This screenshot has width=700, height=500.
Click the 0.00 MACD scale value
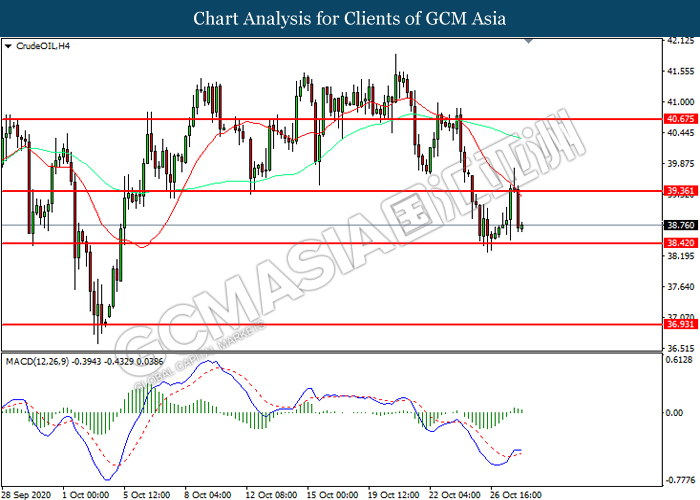click(x=674, y=413)
